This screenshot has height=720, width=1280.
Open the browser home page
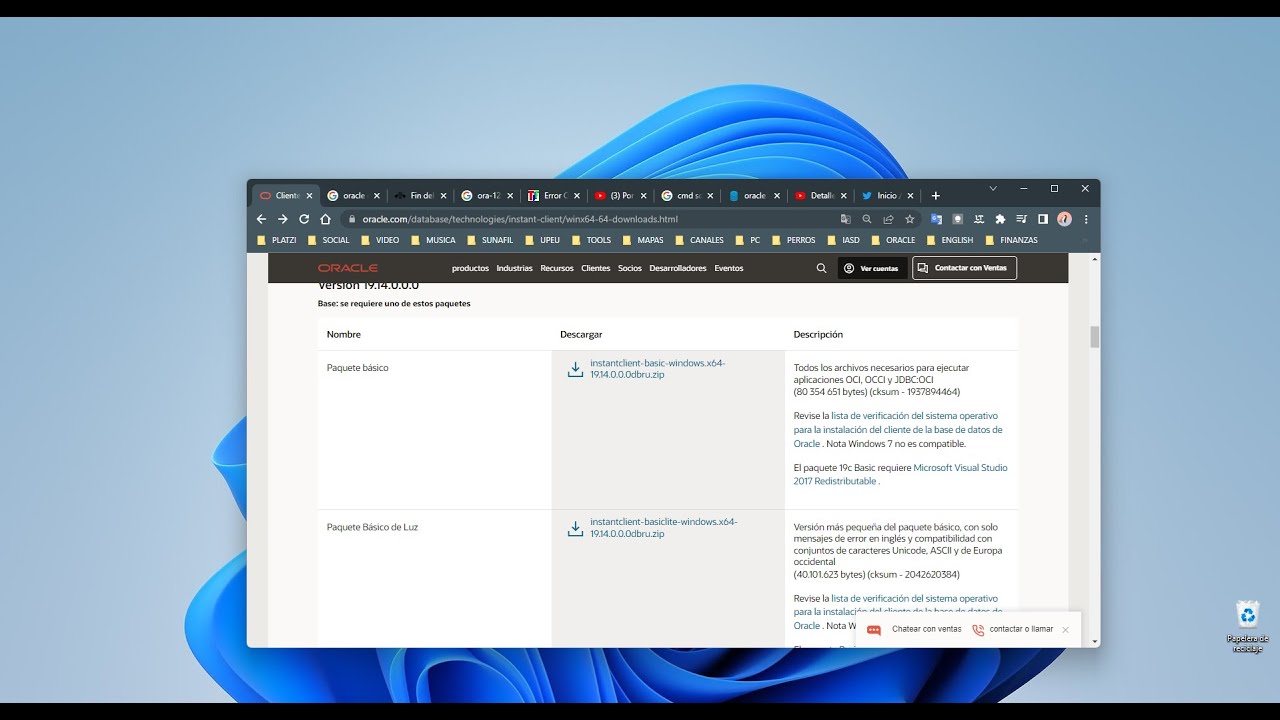(x=325, y=219)
